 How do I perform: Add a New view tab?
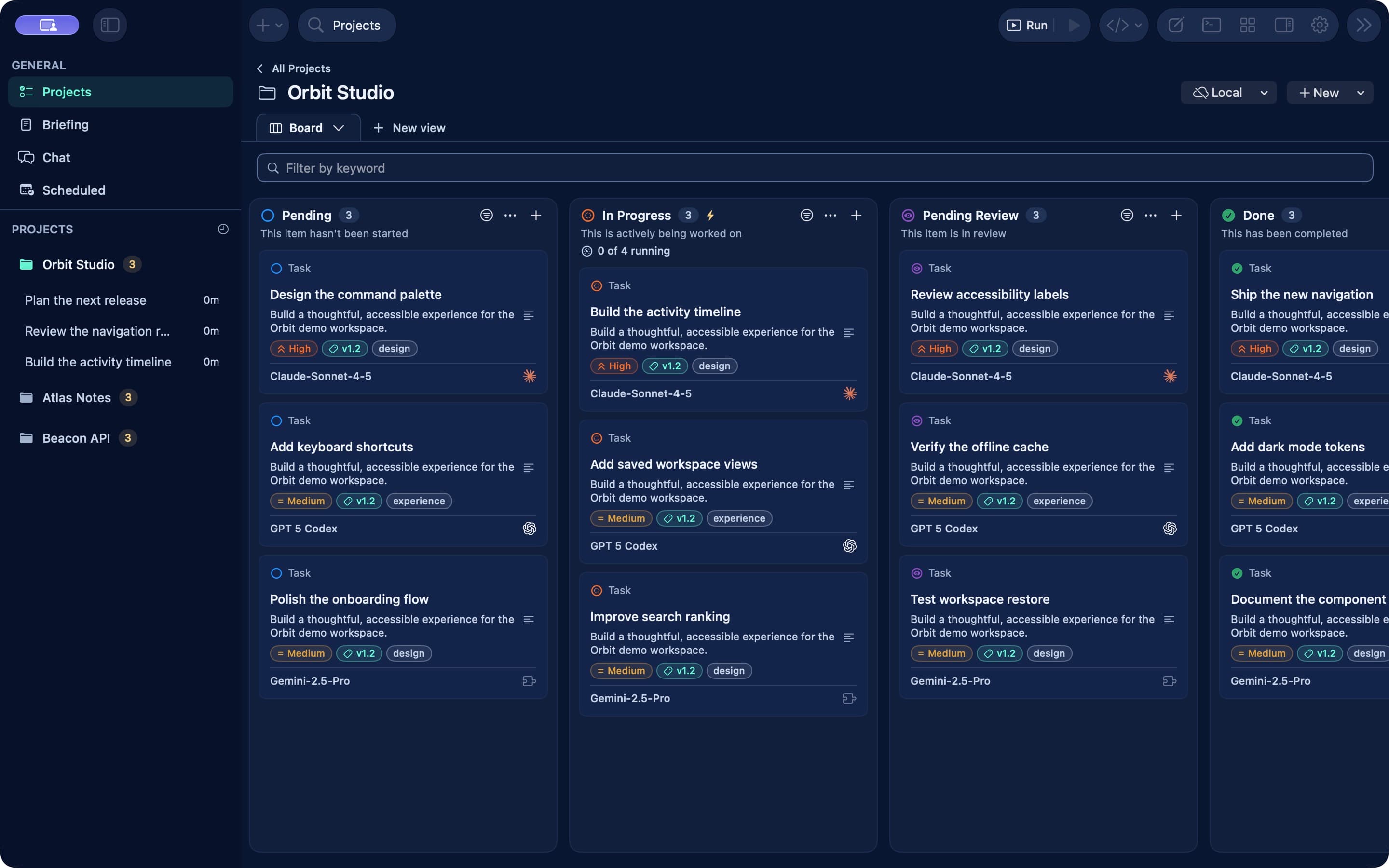pos(409,128)
